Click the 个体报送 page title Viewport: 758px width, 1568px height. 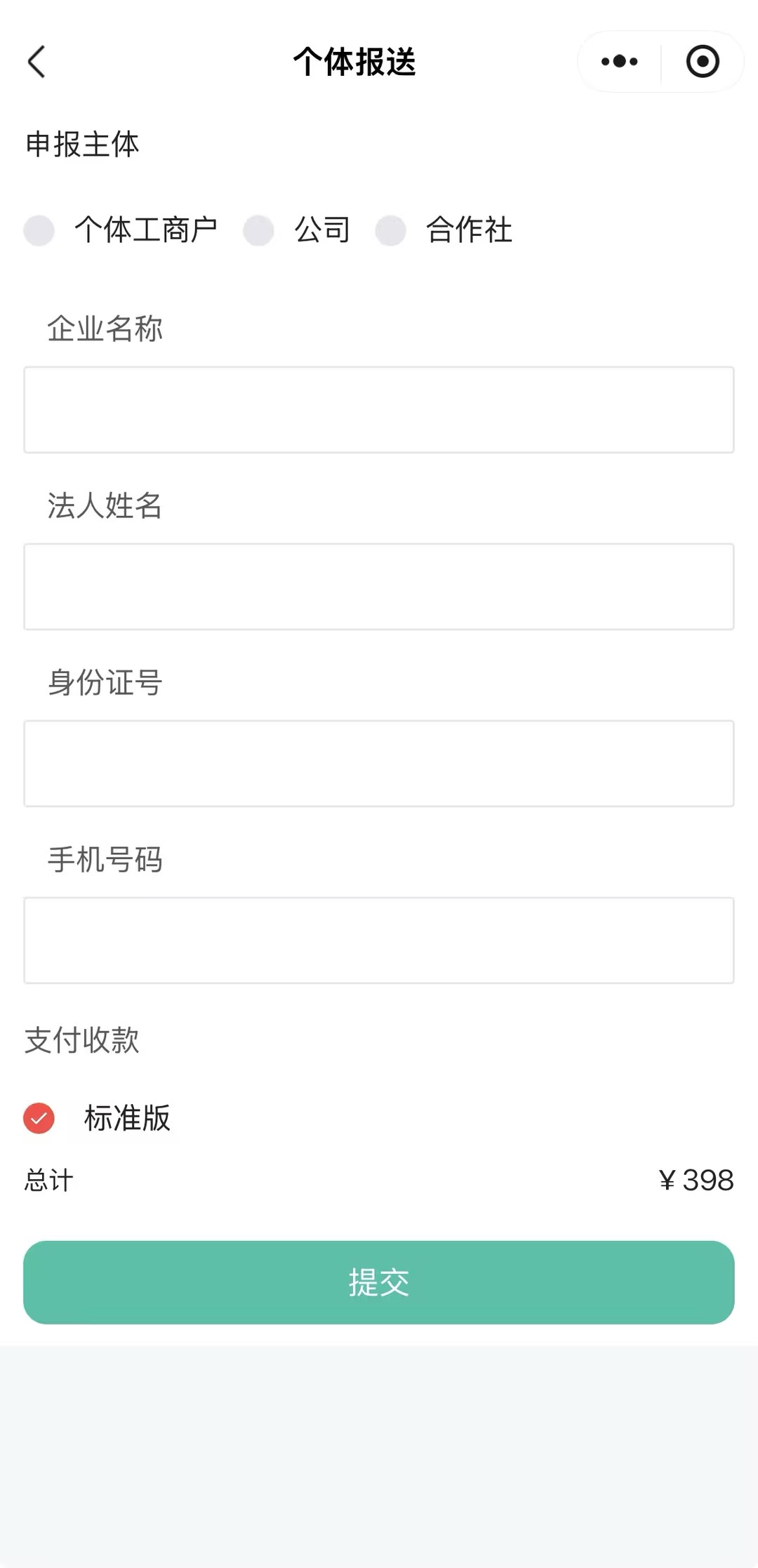point(354,62)
